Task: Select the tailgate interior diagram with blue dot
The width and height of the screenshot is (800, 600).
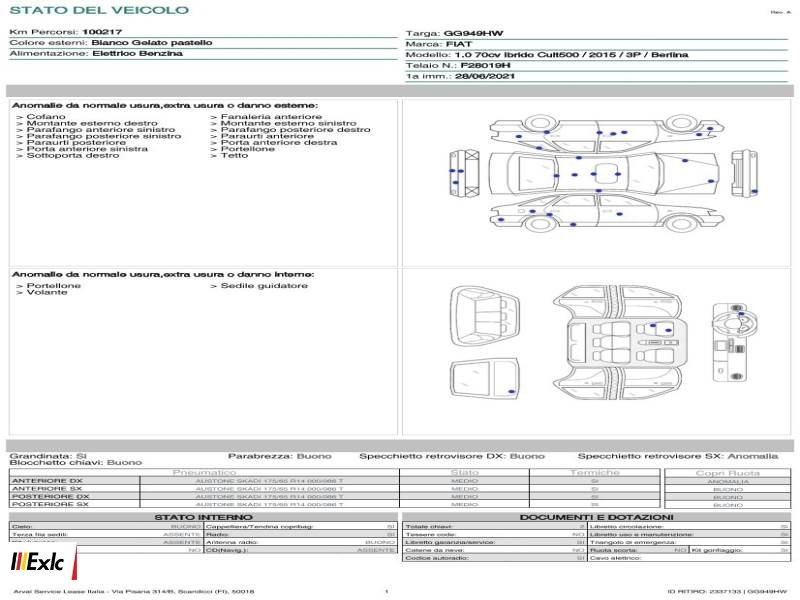Action: (x=484, y=380)
